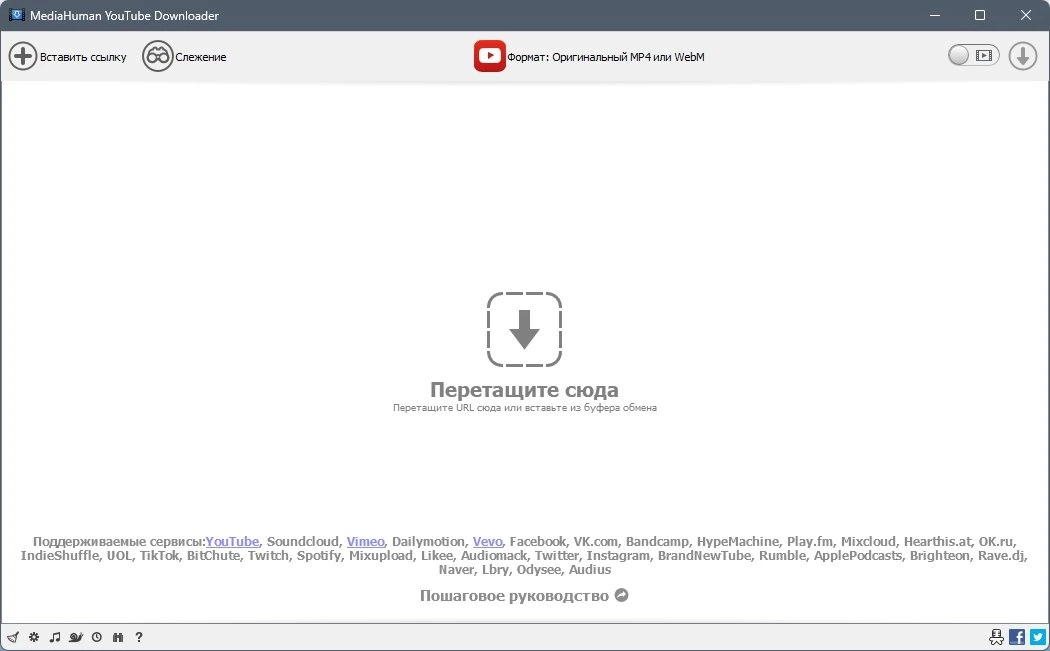Minimize the MediaHuman YouTube Downloader window
Screen dimensions: 1050x651
(935, 15)
